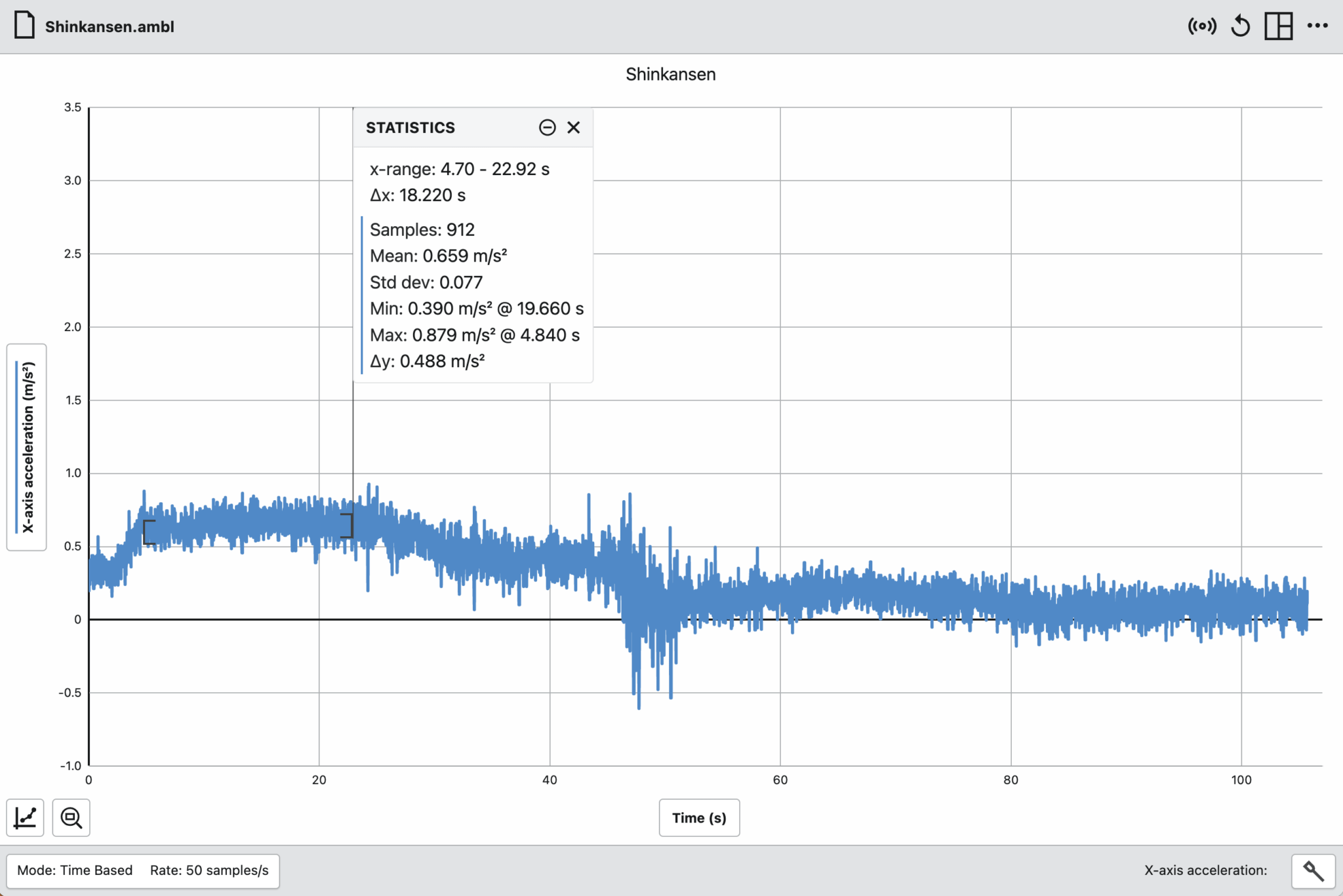Viewport: 1343px width, 896px height.
Task: Open the graph layout view icon
Action: pos(1279,26)
